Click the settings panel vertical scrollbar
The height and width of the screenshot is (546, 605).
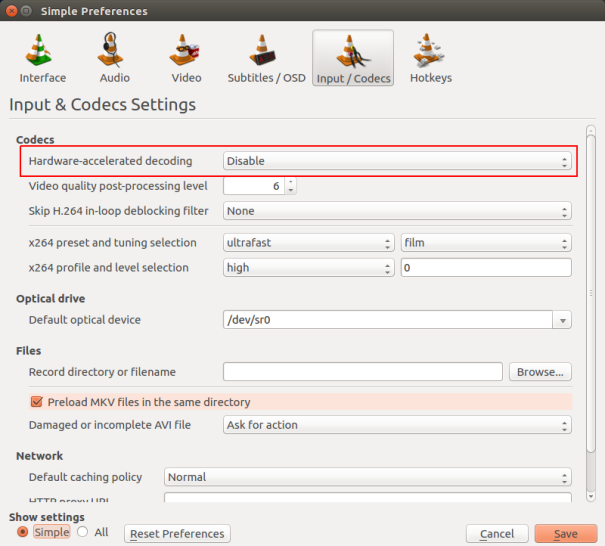[591, 293]
